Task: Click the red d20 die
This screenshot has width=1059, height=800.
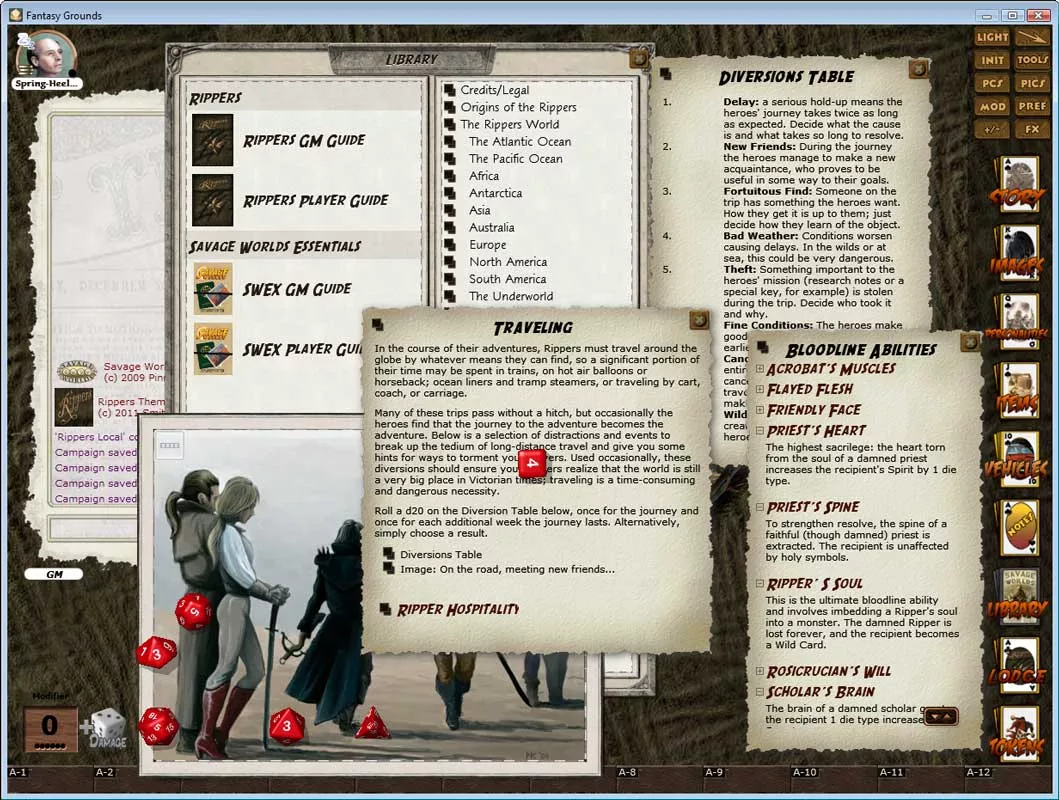Action: click(158, 726)
